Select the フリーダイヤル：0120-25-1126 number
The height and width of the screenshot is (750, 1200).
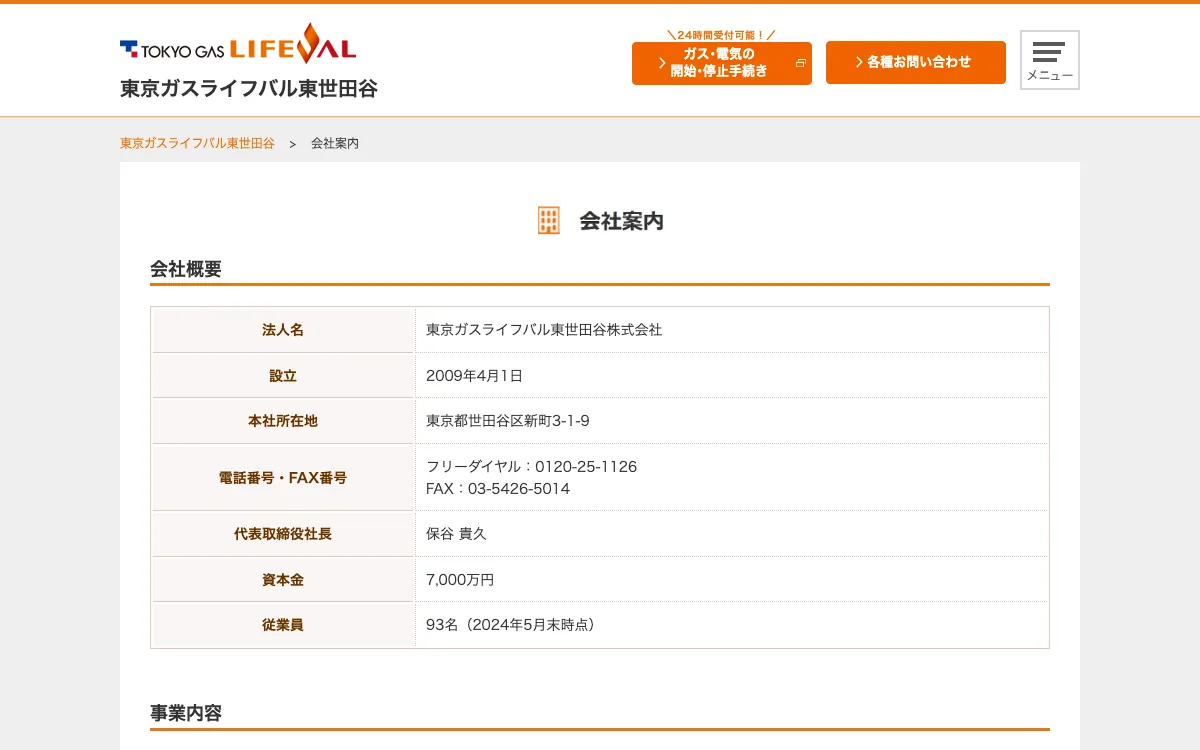click(531, 467)
